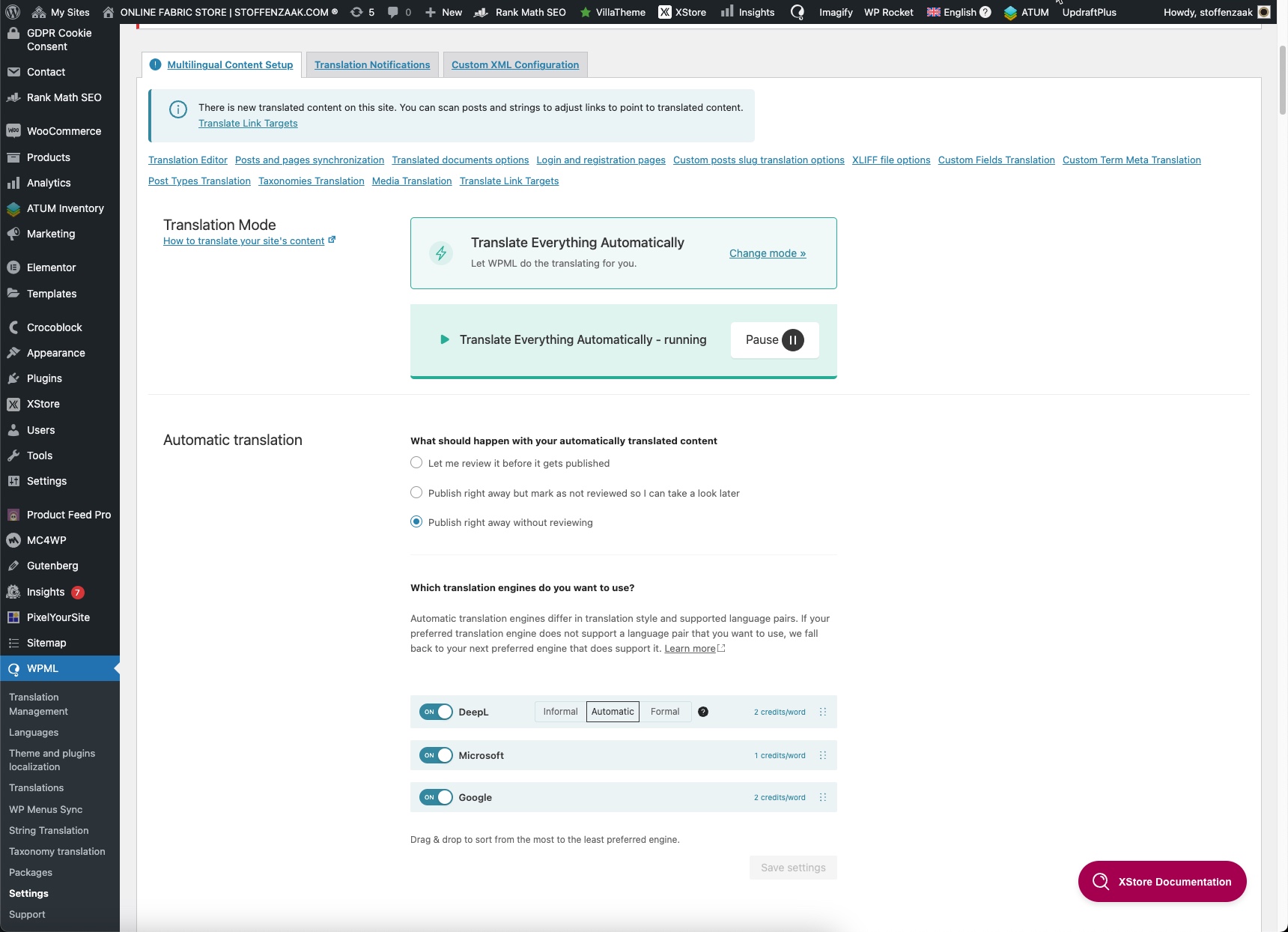Open the ATUM admin bar item
Viewport: 1288px width, 932px height.
[1026, 12]
